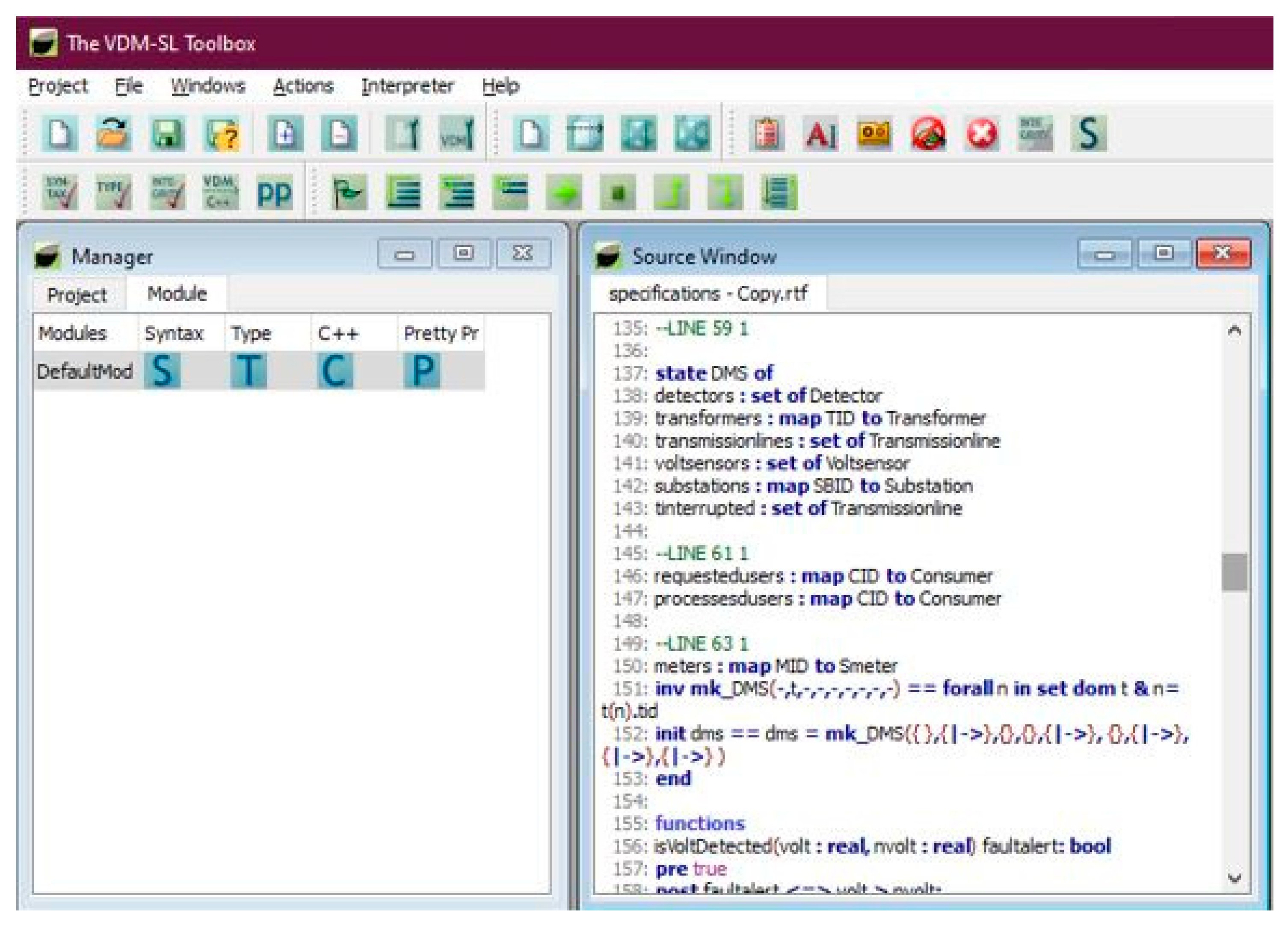Click the scroll down arrow in Source Window
The image size is (1288, 928).
click(1234, 879)
